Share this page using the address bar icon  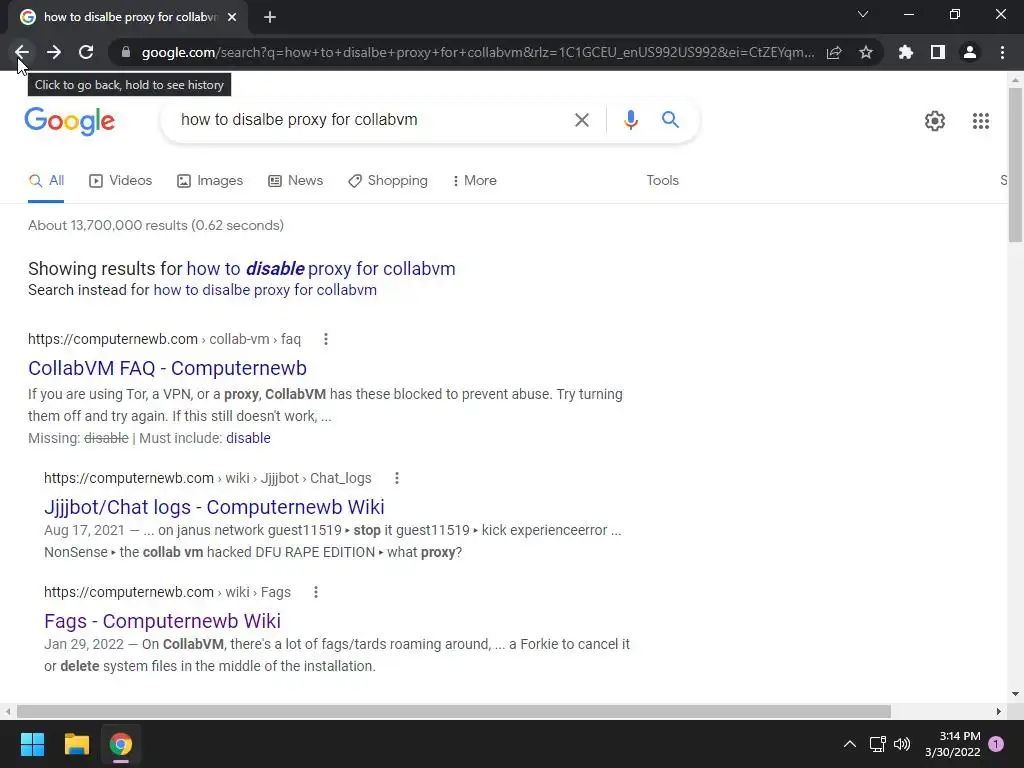click(834, 52)
